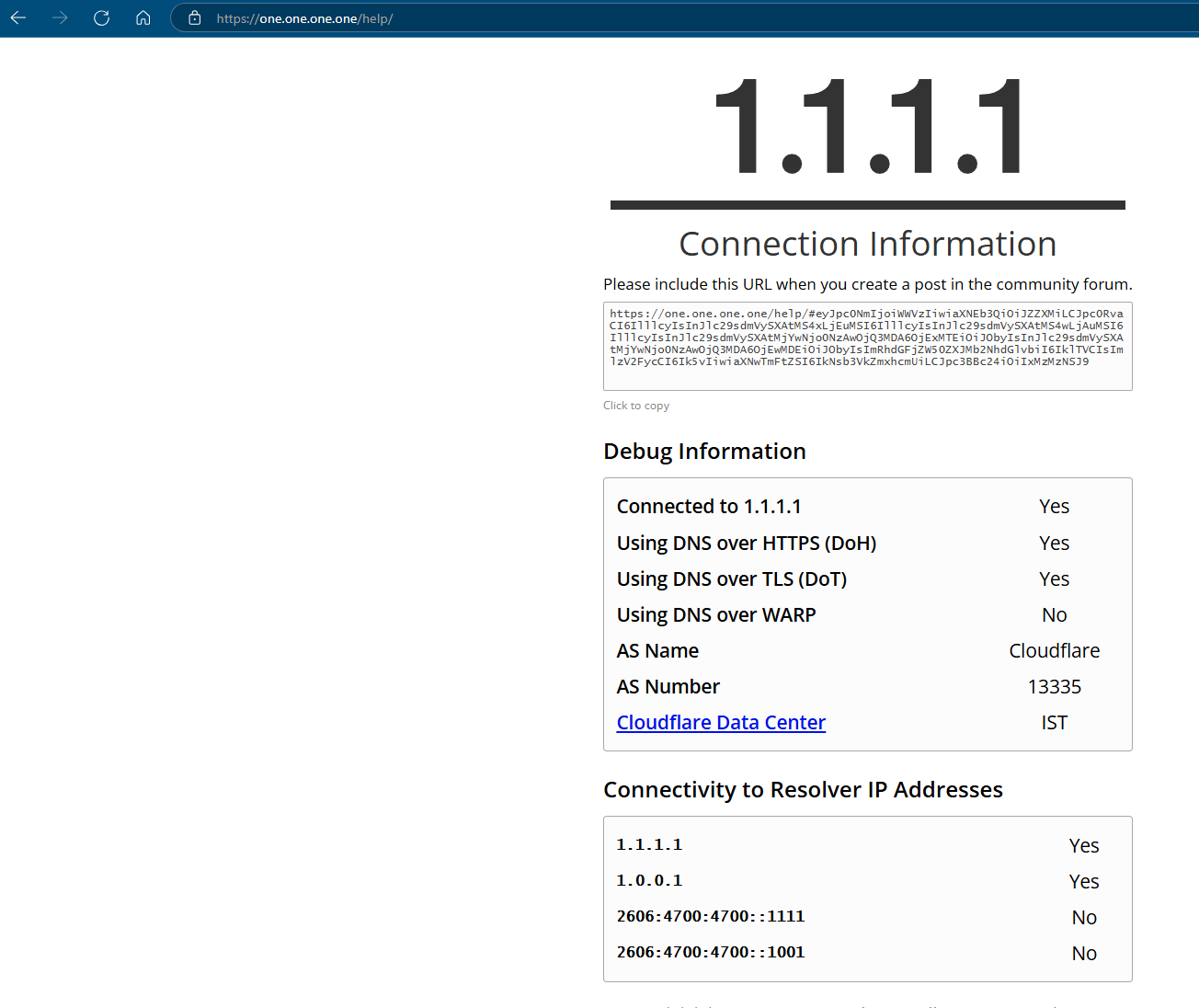Click 'Yes' value for DNS over TLS
This screenshot has height=1008, width=1199.
click(1055, 579)
